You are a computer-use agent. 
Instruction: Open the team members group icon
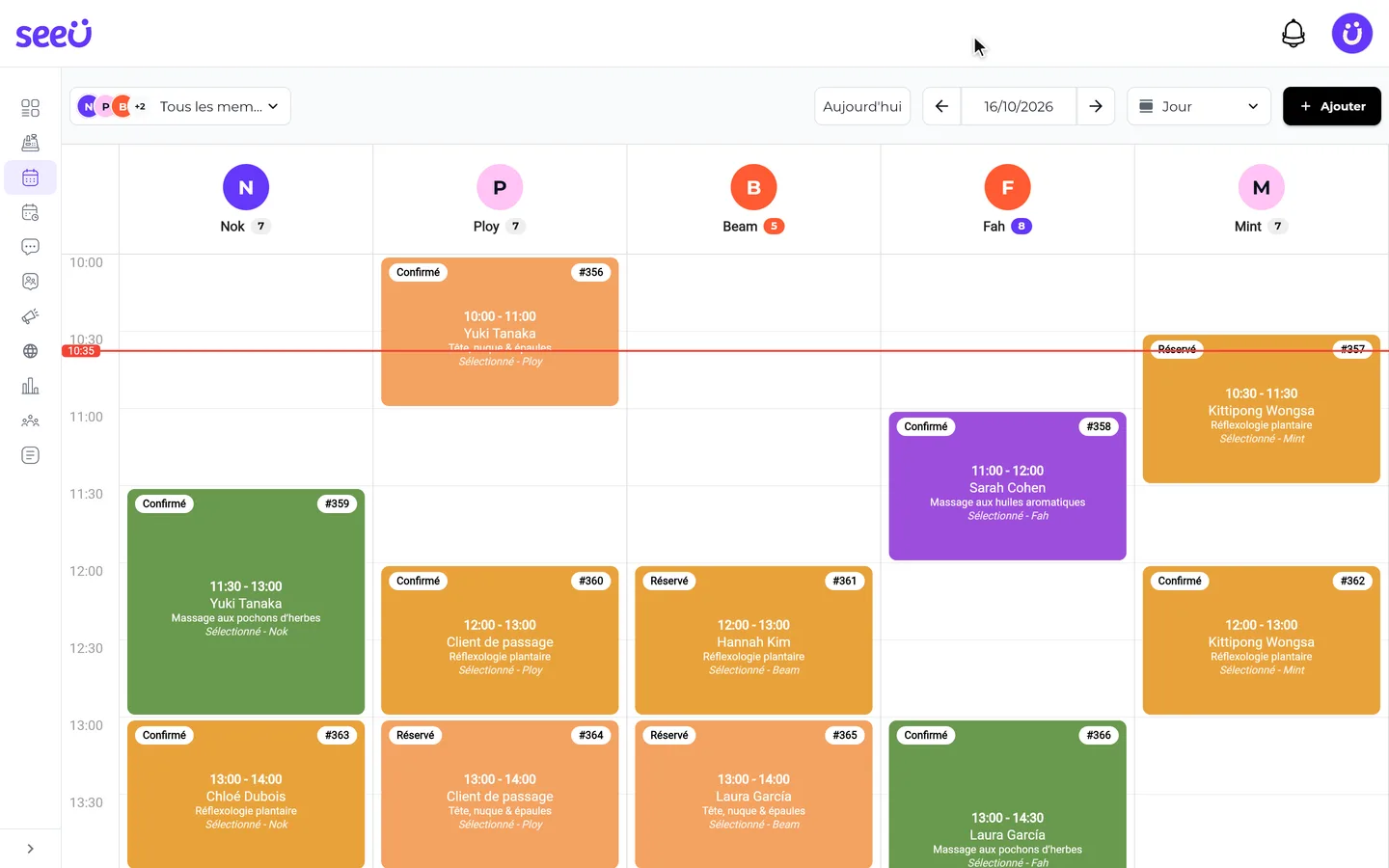[x=30, y=420]
